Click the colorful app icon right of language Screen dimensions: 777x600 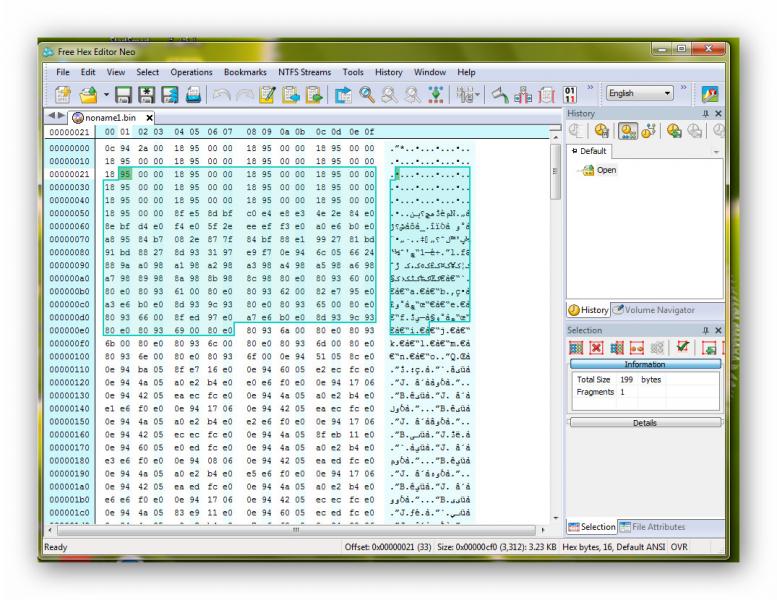[x=710, y=94]
